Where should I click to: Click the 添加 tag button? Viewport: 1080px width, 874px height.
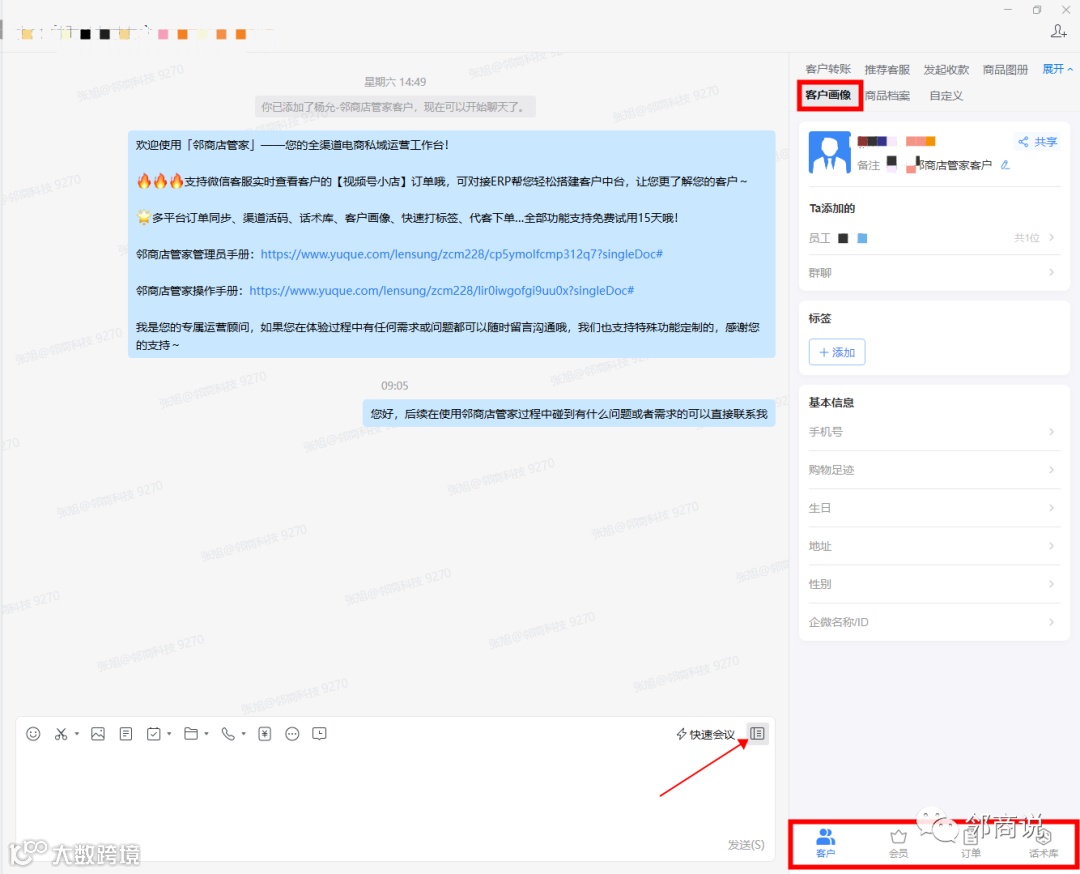837,352
